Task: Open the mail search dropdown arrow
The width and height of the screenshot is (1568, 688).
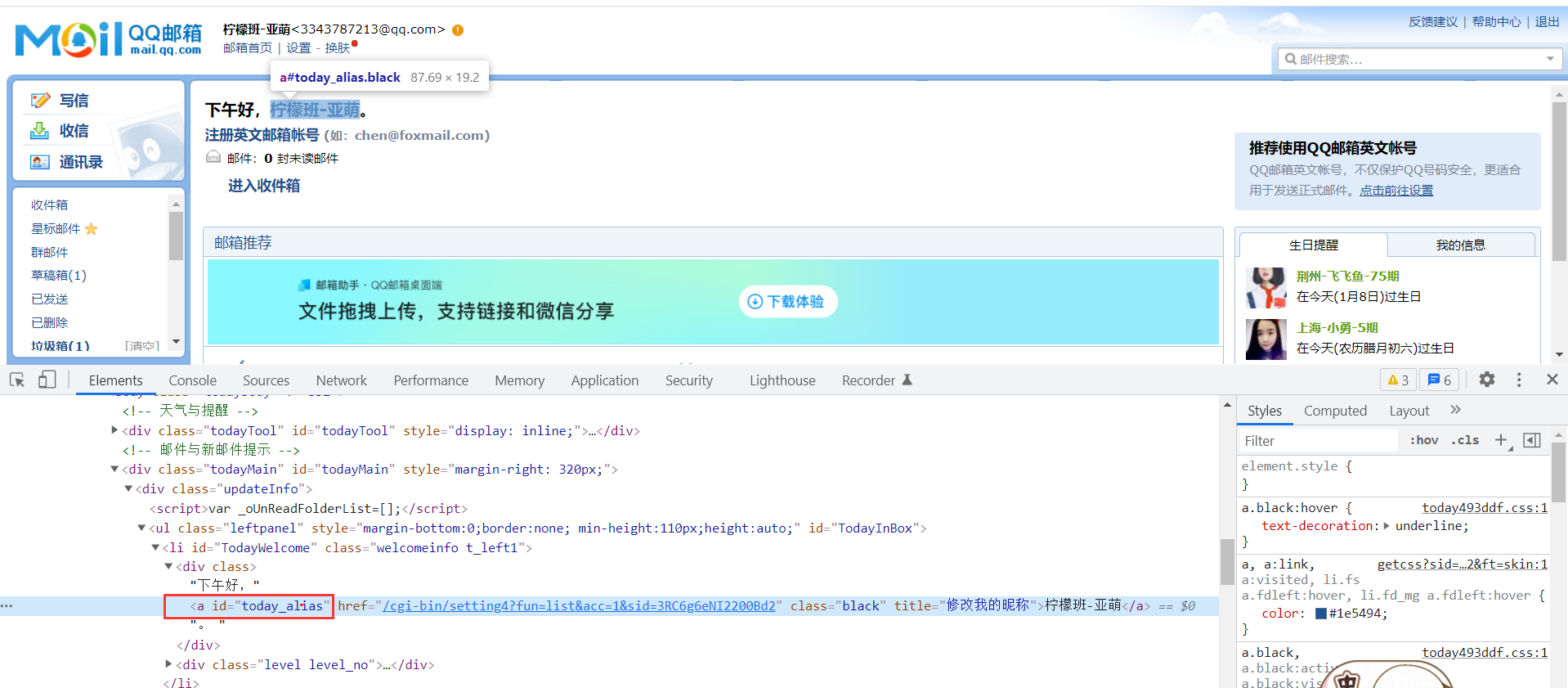Action: [x=1550, y=59]
